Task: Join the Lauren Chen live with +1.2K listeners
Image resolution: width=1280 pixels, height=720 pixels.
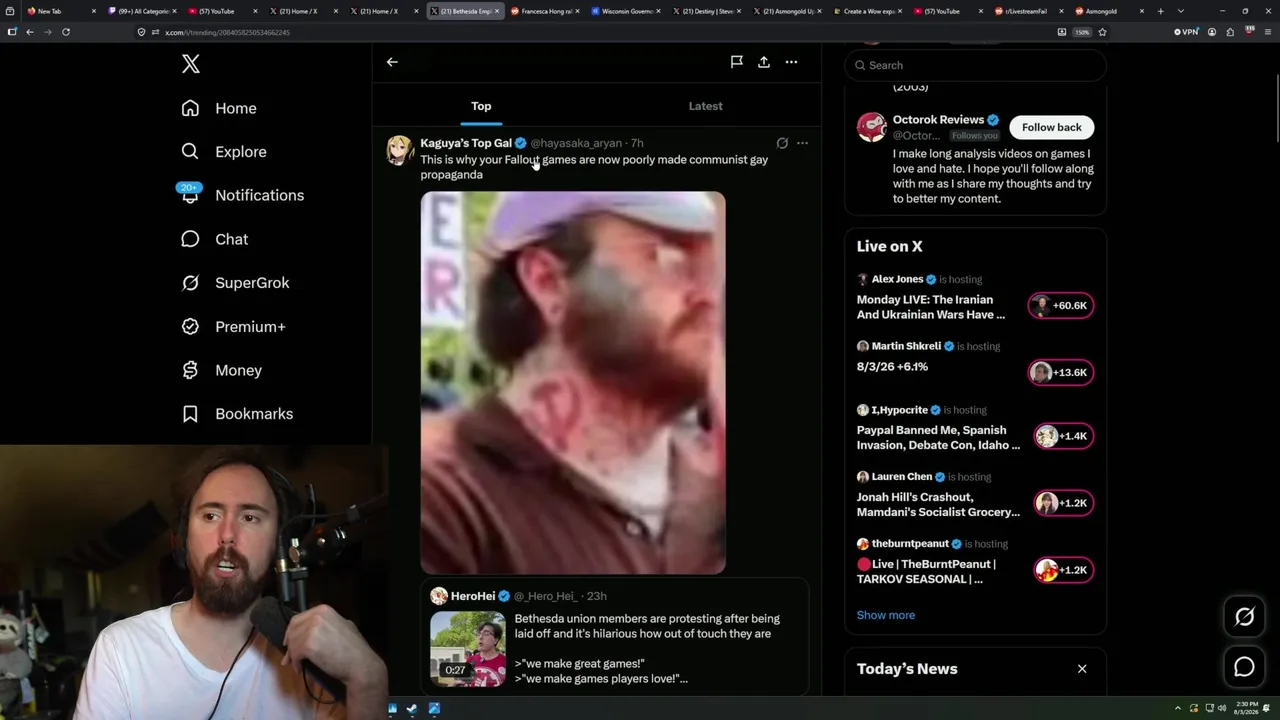Action: click(1064, 503)
